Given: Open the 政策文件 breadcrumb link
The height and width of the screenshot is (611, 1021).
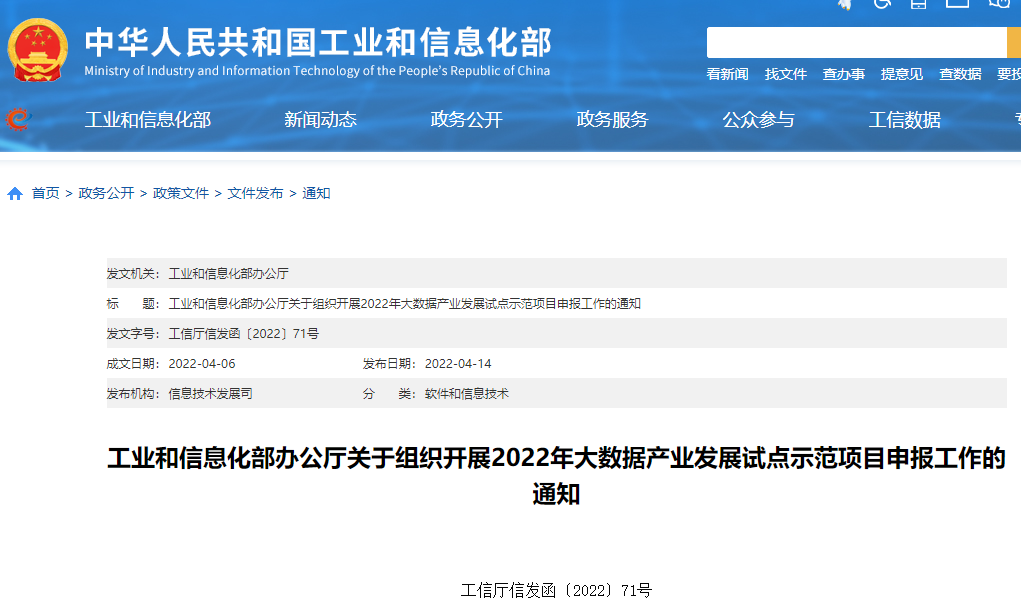Looking at the screenshot, I should point(181,194).
